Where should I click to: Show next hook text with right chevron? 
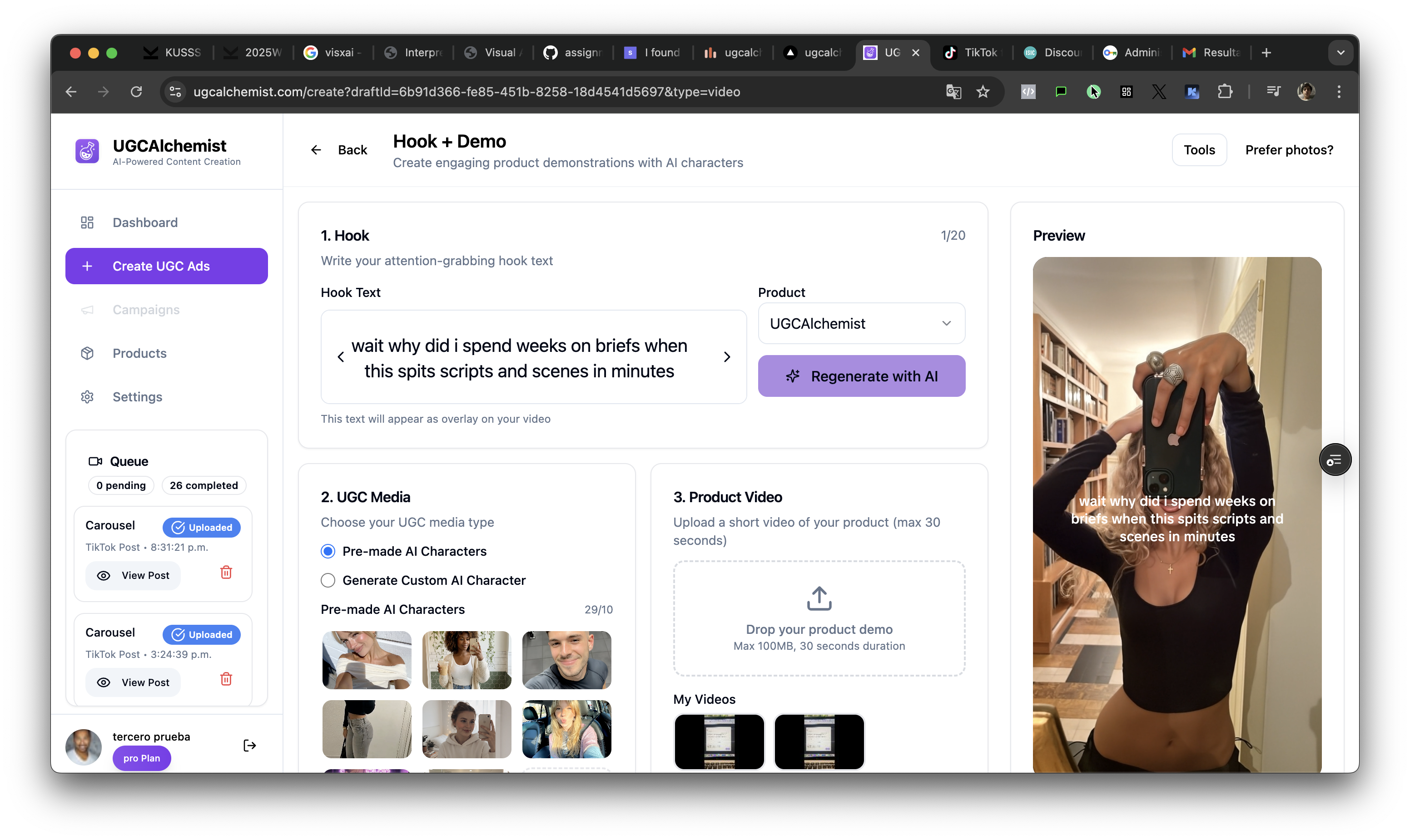[726, 357]
